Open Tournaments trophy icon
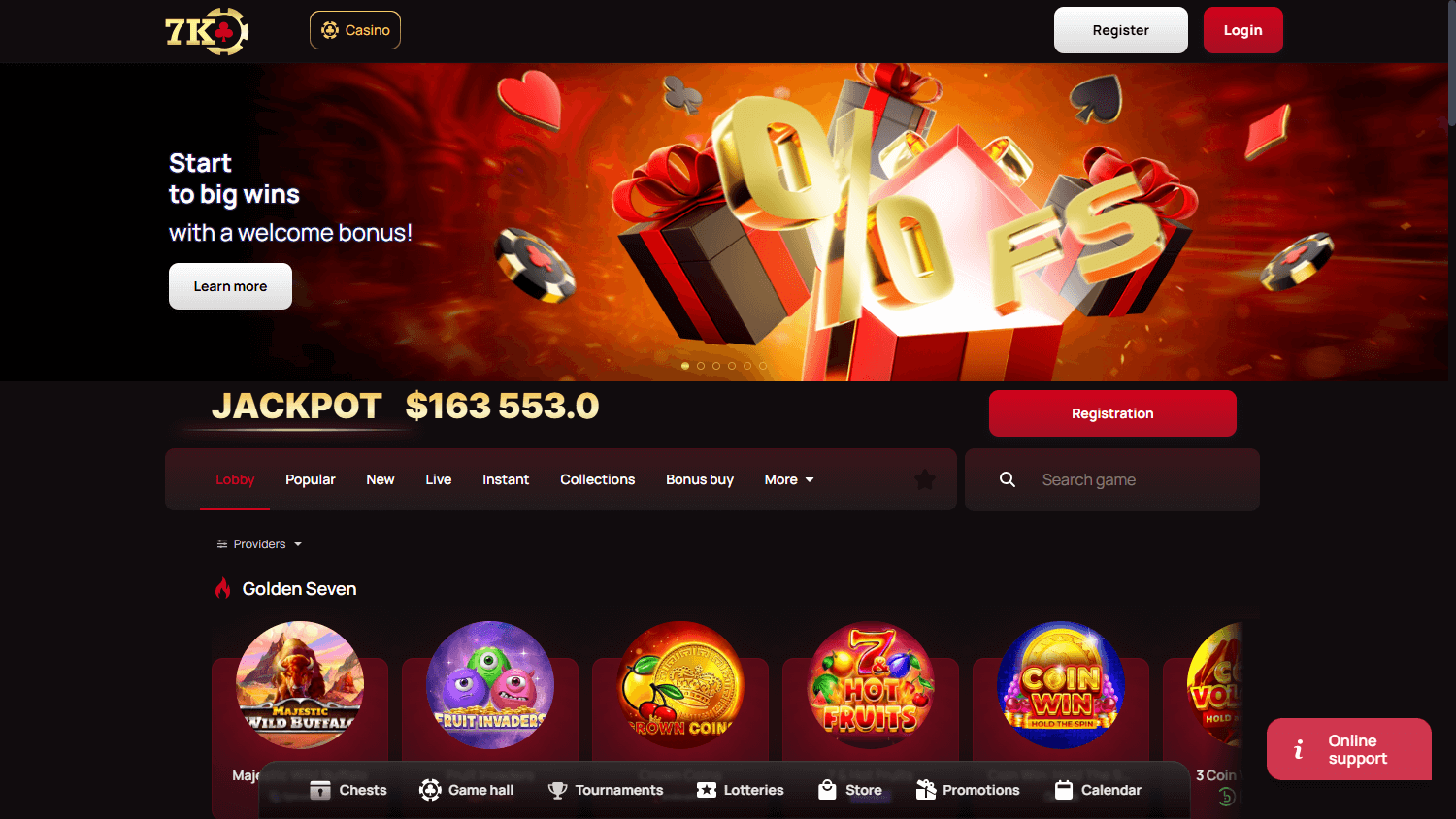Viewport: 1456px width, 819px height. click(557, 790)
